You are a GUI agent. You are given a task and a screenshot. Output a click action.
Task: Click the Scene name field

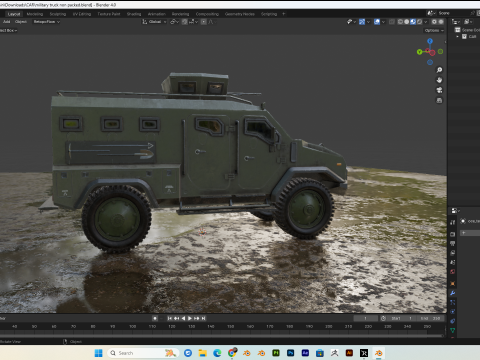pyautogui.click(x=453, y=13)
